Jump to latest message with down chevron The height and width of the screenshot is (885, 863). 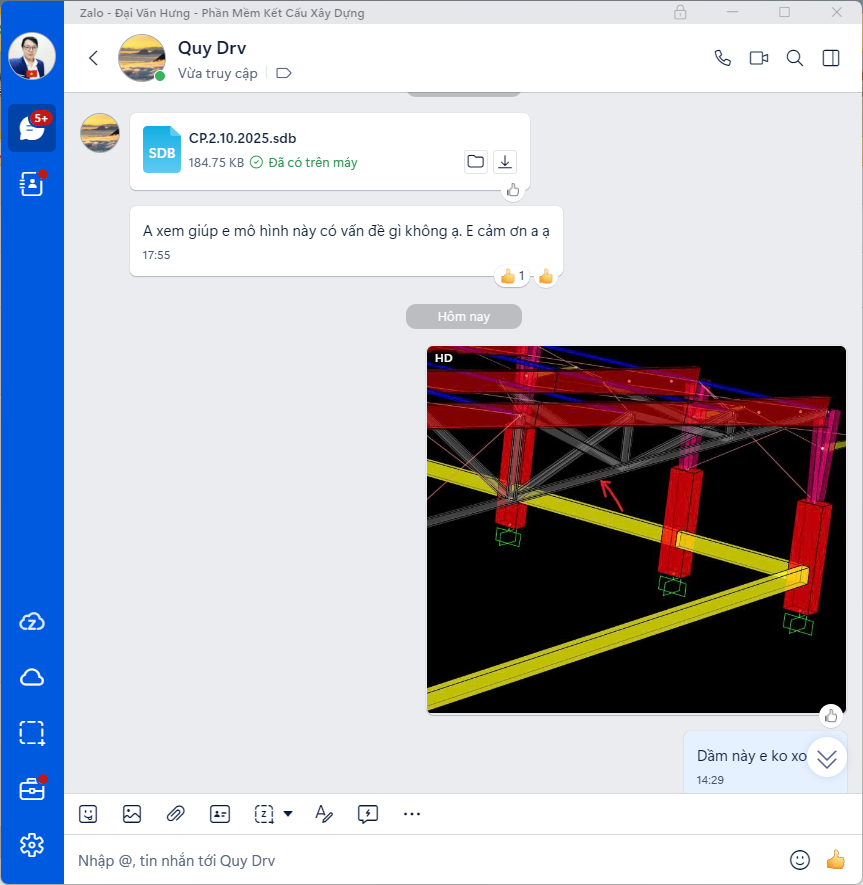coord(826,758)
